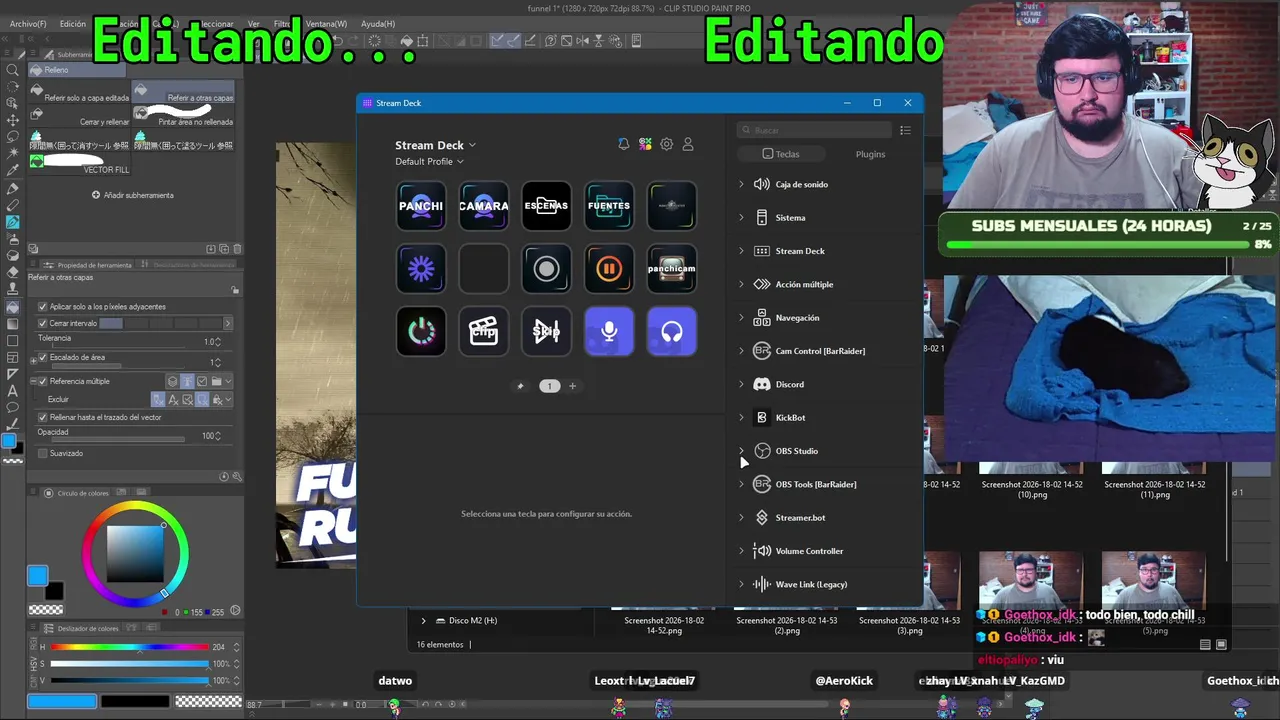Image resolution: width=1280 pixels, height=720 pixels.
Task: Click the CAMARA key in Stream Deck
Action: coord(484,206)
